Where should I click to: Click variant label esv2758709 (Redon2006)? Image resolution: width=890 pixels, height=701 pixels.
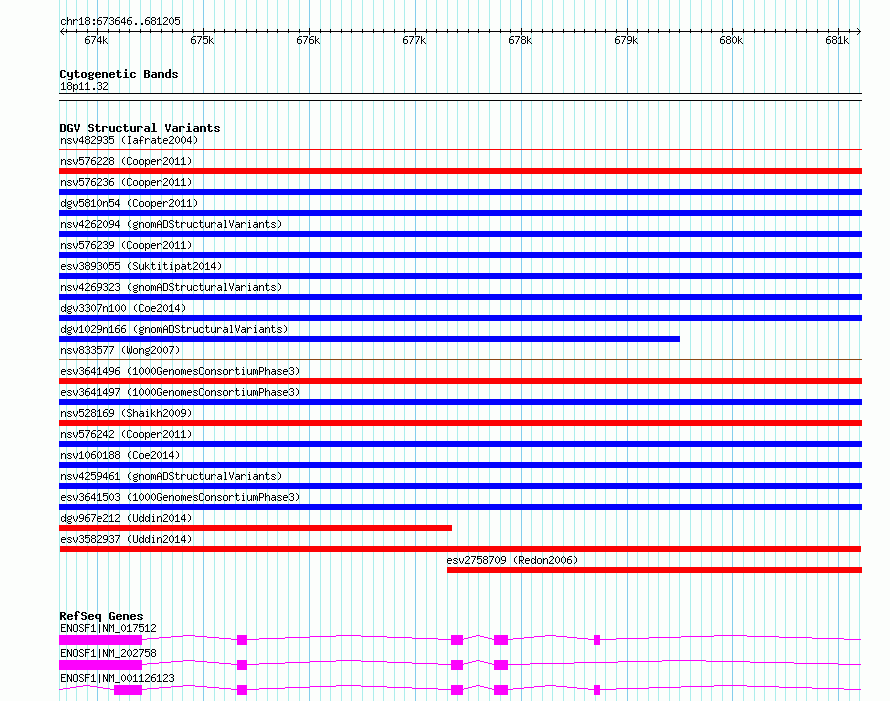[512, 560]
